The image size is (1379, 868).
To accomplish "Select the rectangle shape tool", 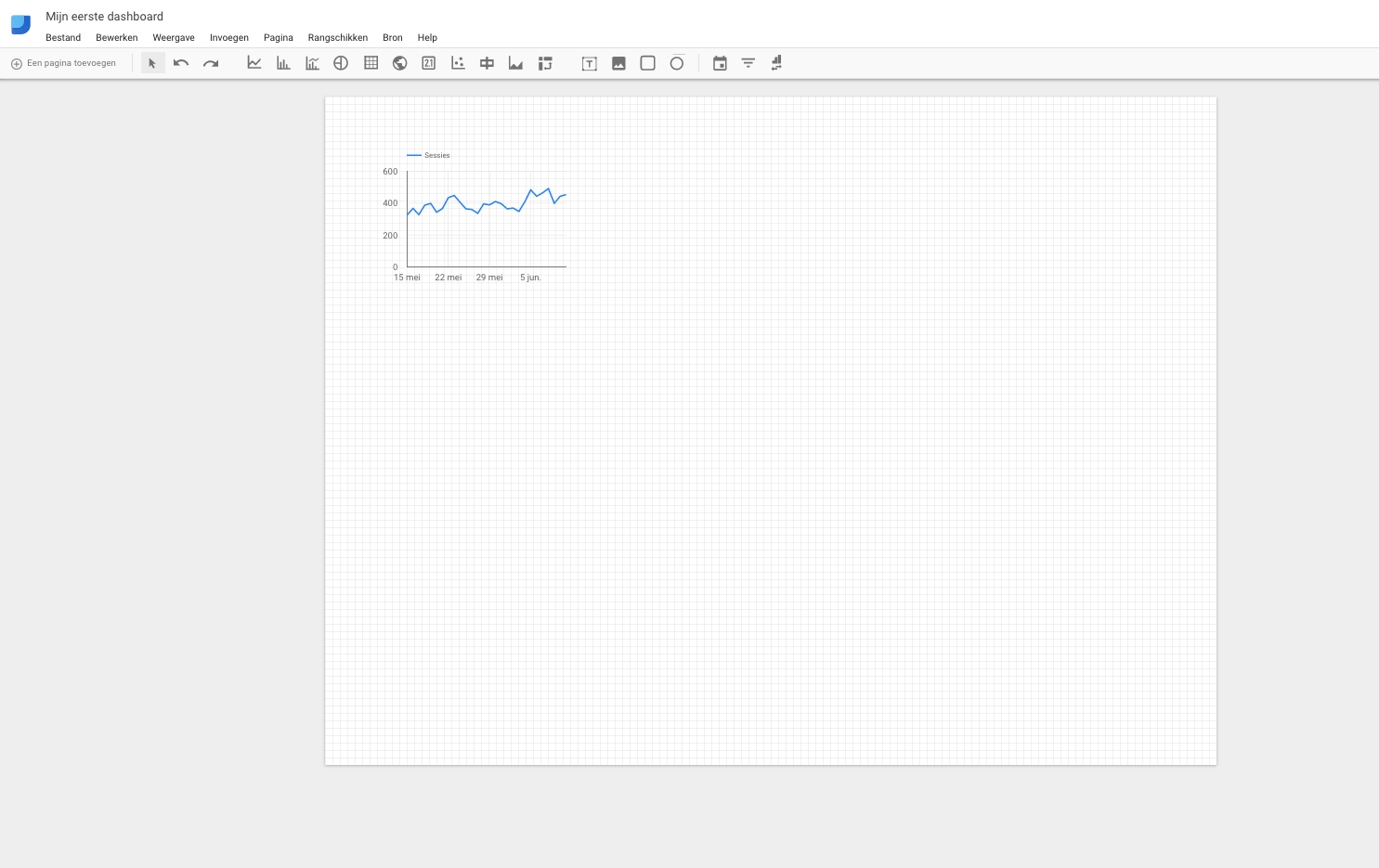I will [x=648, y=63].
